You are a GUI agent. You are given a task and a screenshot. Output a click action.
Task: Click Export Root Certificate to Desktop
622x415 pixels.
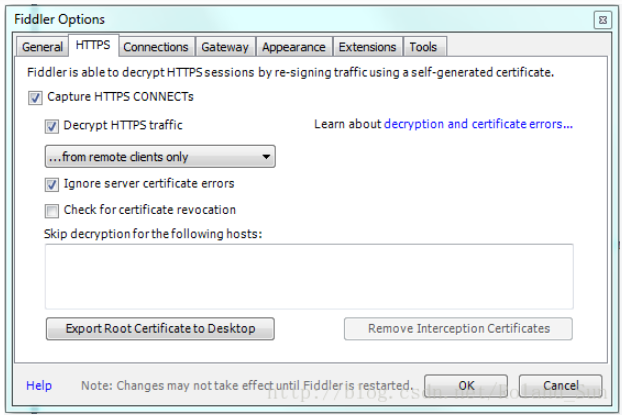point(160,329)
